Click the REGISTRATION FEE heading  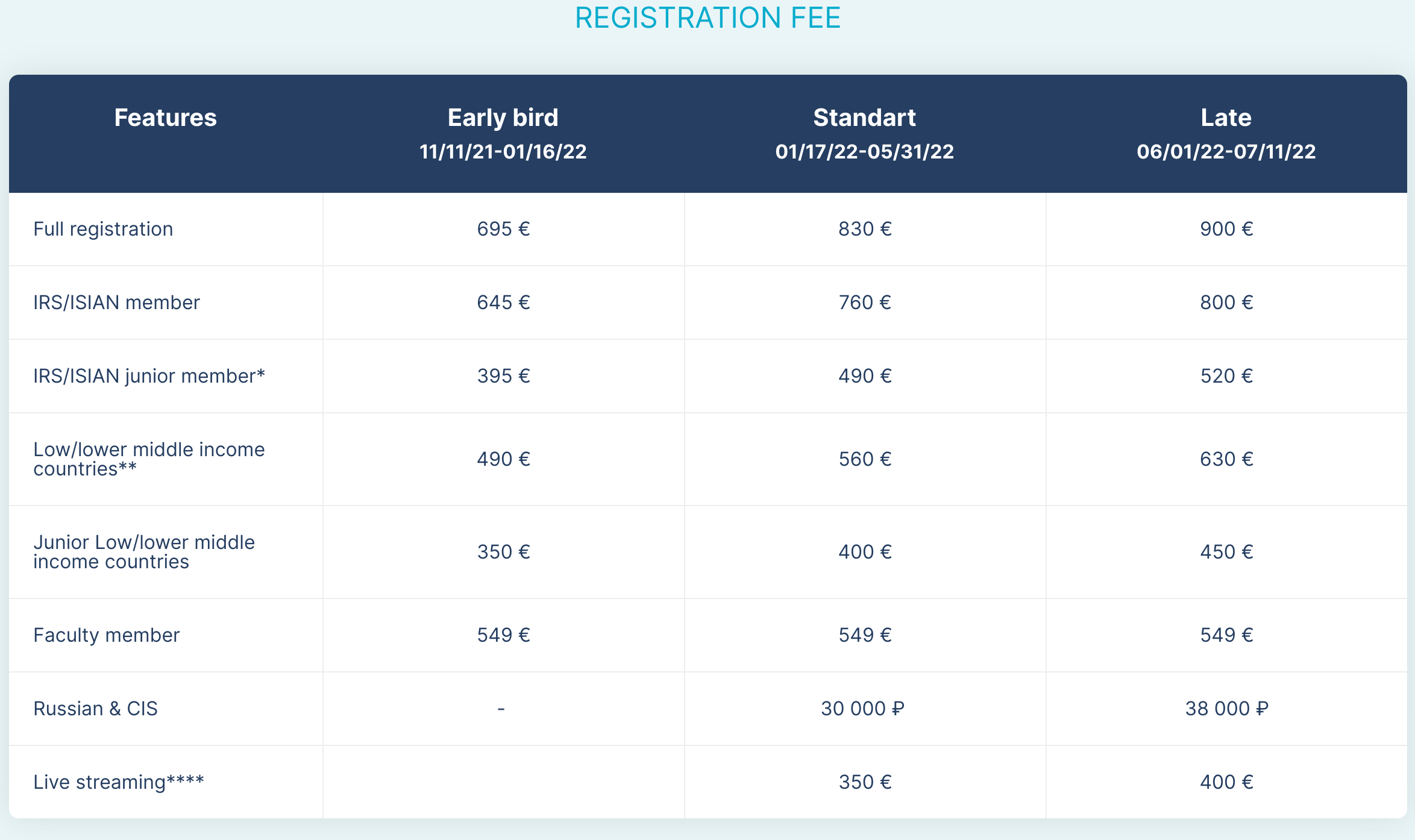[708, 18]
